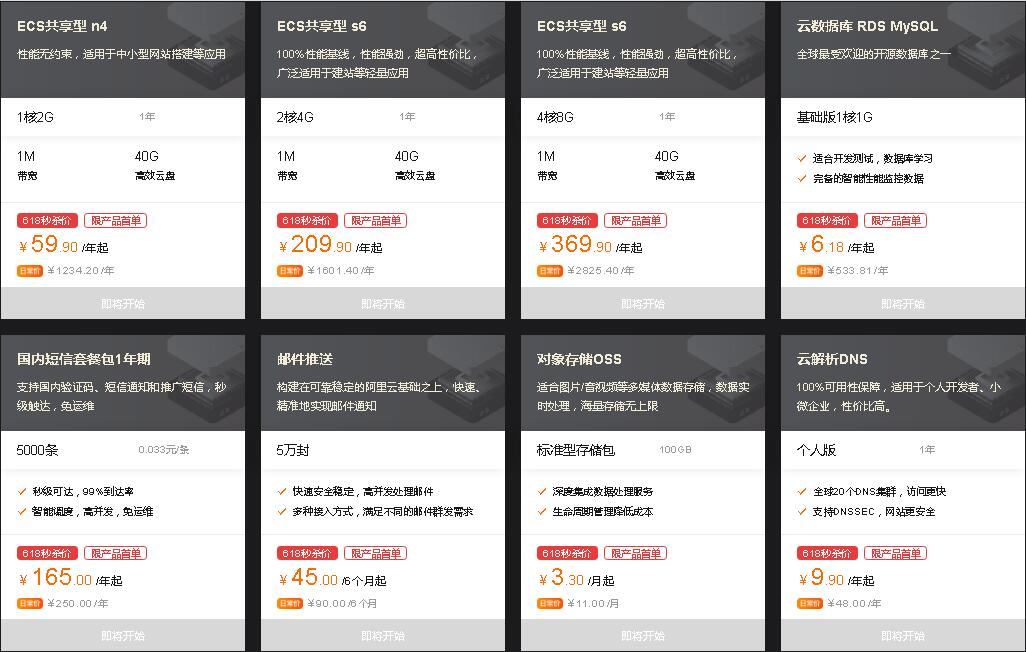The image size is (1026, 652).
Task: Click 即将开始 button on the 4核8G s6 card
Action: click(x=643, y=303)
